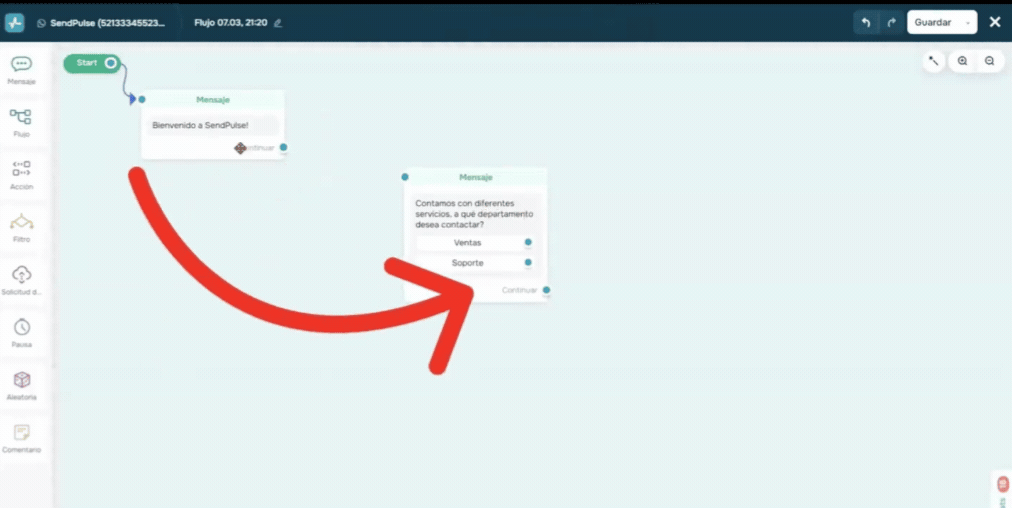Click the undo arrow button

tap(866, 22)
